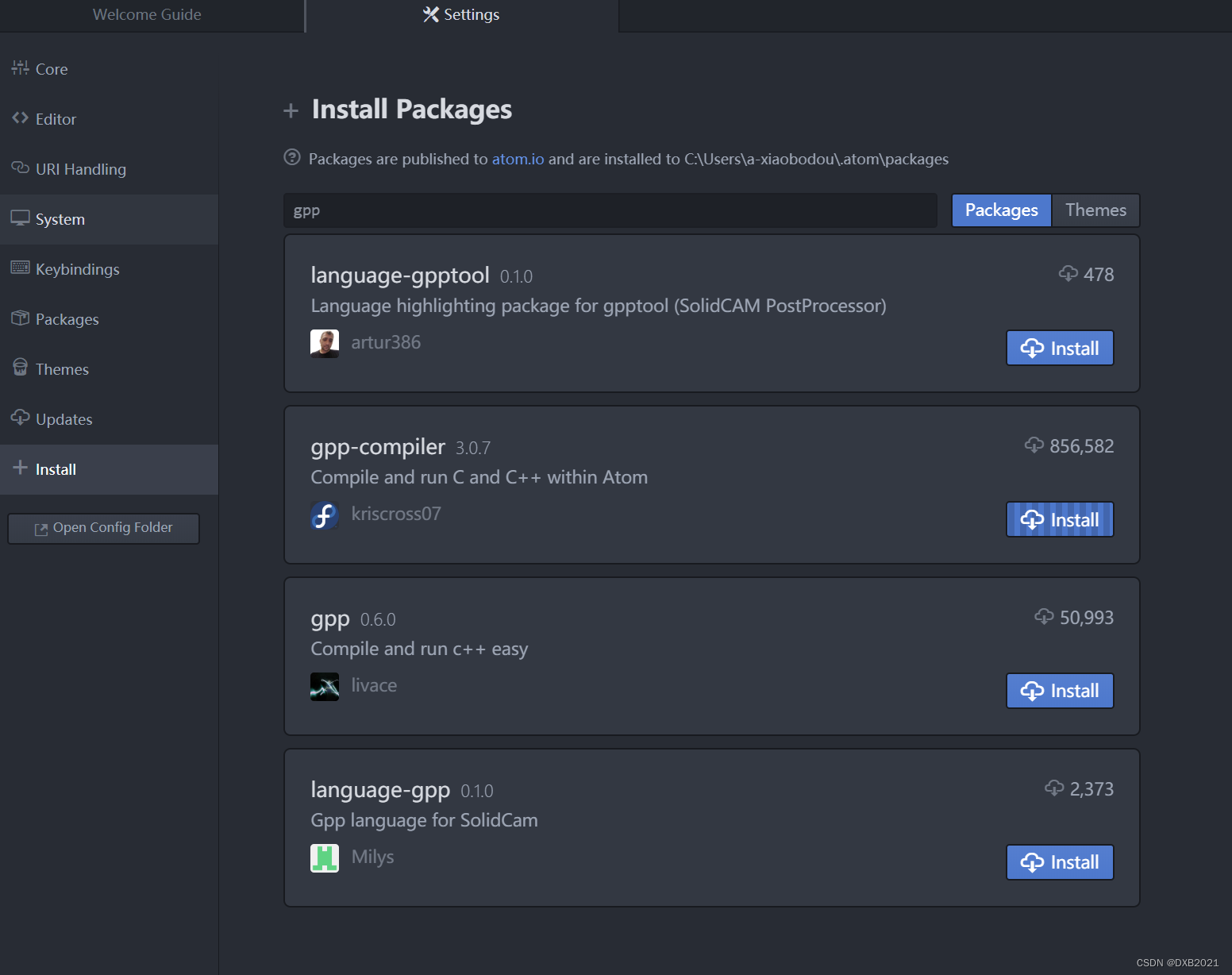This screenshot has width=1232, height=975.
Task: Toggle search to Themes
Action: pos(1095,210)
